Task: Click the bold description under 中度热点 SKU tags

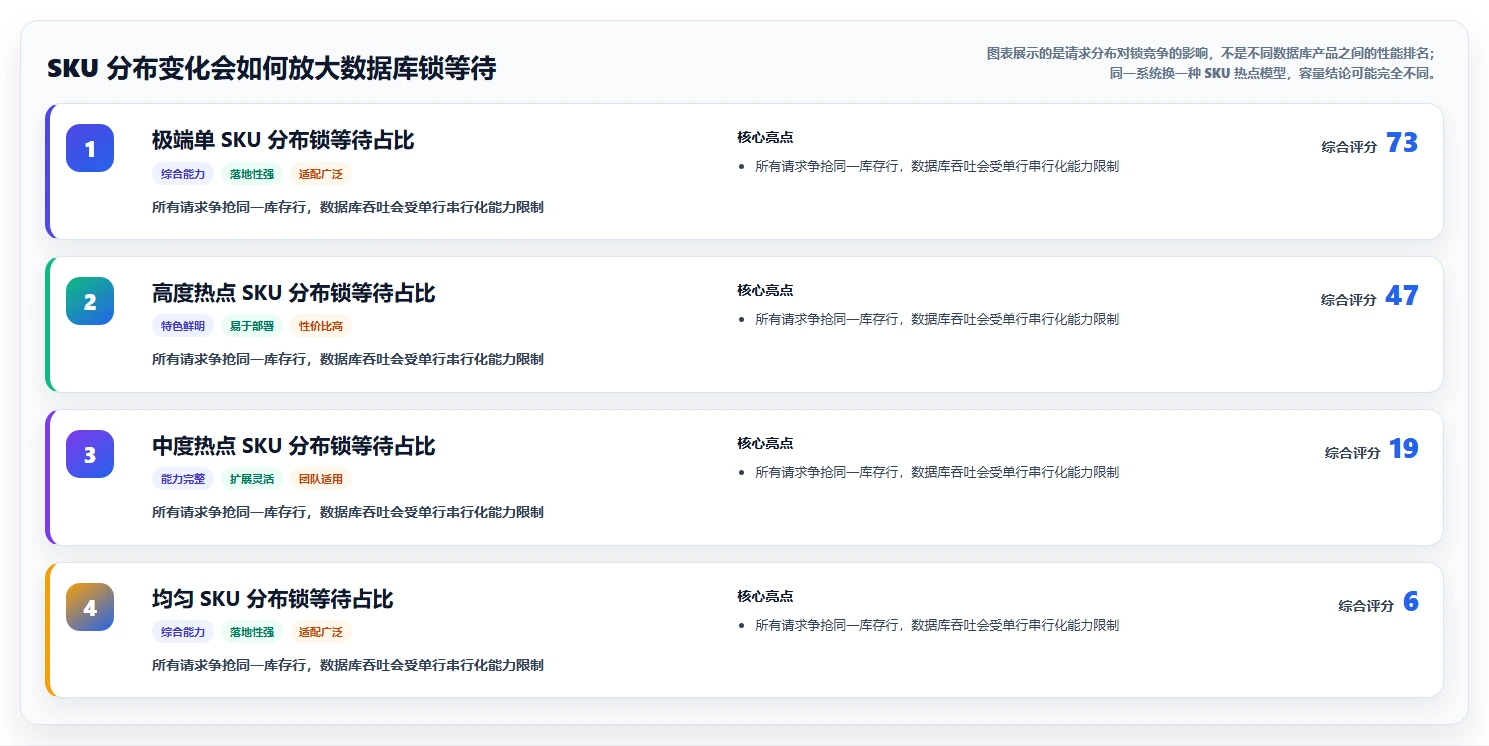Action: 348,512
